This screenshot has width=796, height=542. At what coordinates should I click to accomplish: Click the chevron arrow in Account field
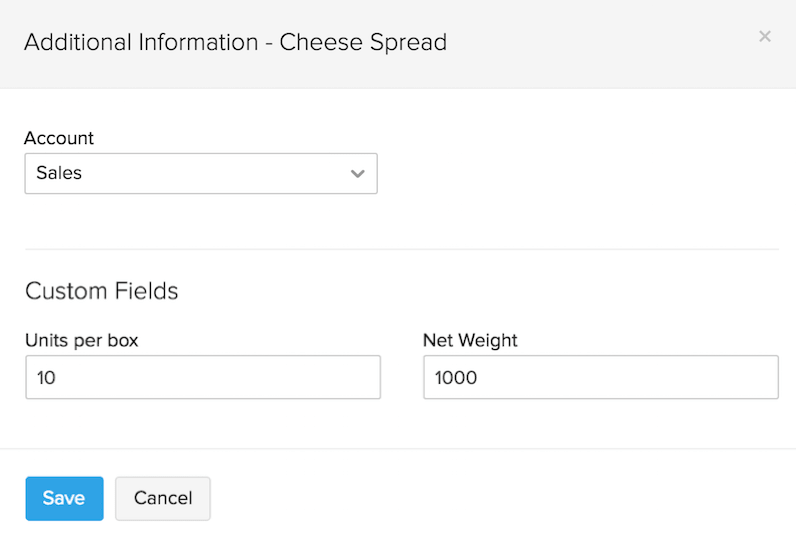tap(358, 174)
